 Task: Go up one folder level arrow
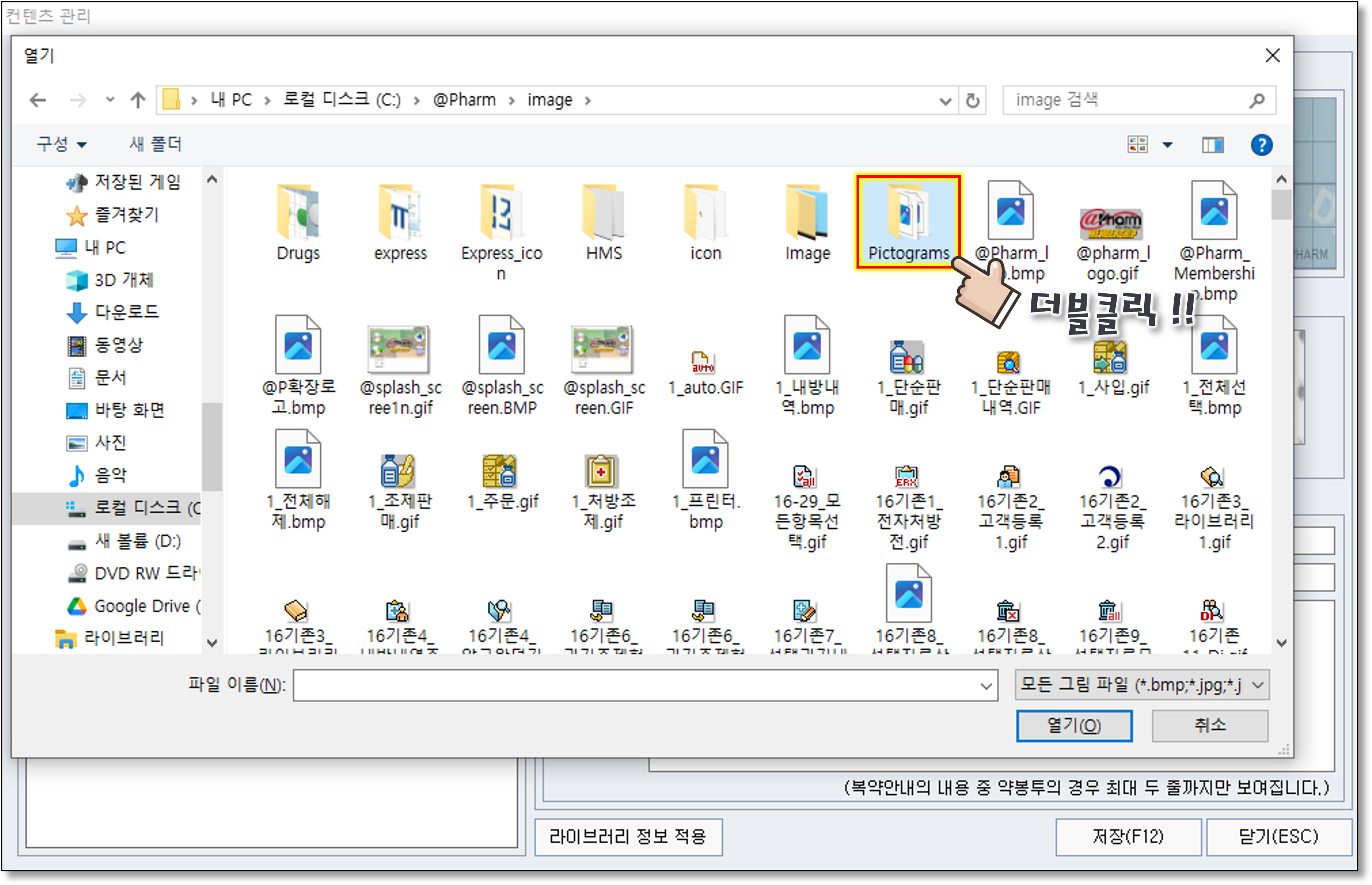[137, 101]
